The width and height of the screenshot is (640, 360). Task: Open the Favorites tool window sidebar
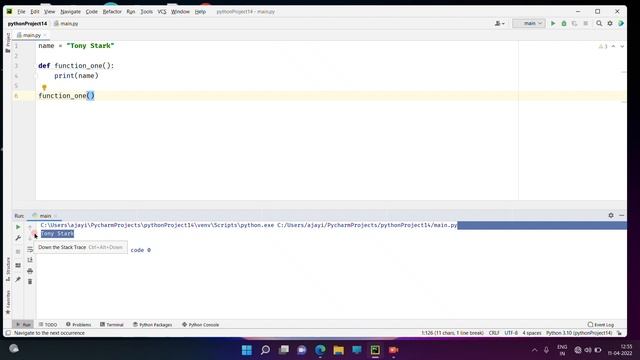[8, 302]
